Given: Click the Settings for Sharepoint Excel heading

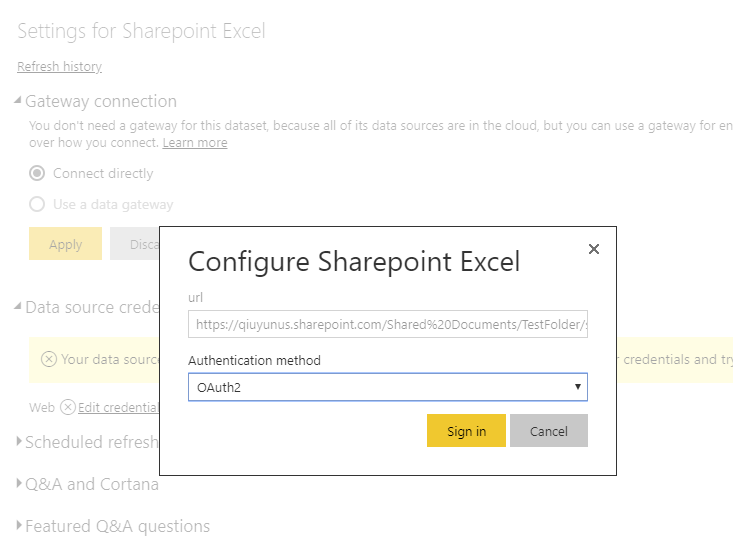Looking at the screenshot, I should [141, 31].
